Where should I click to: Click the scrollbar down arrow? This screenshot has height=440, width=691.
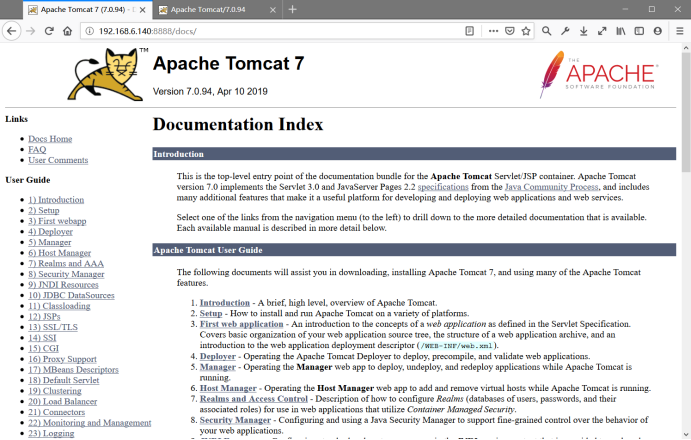click(x=686, y=434)
